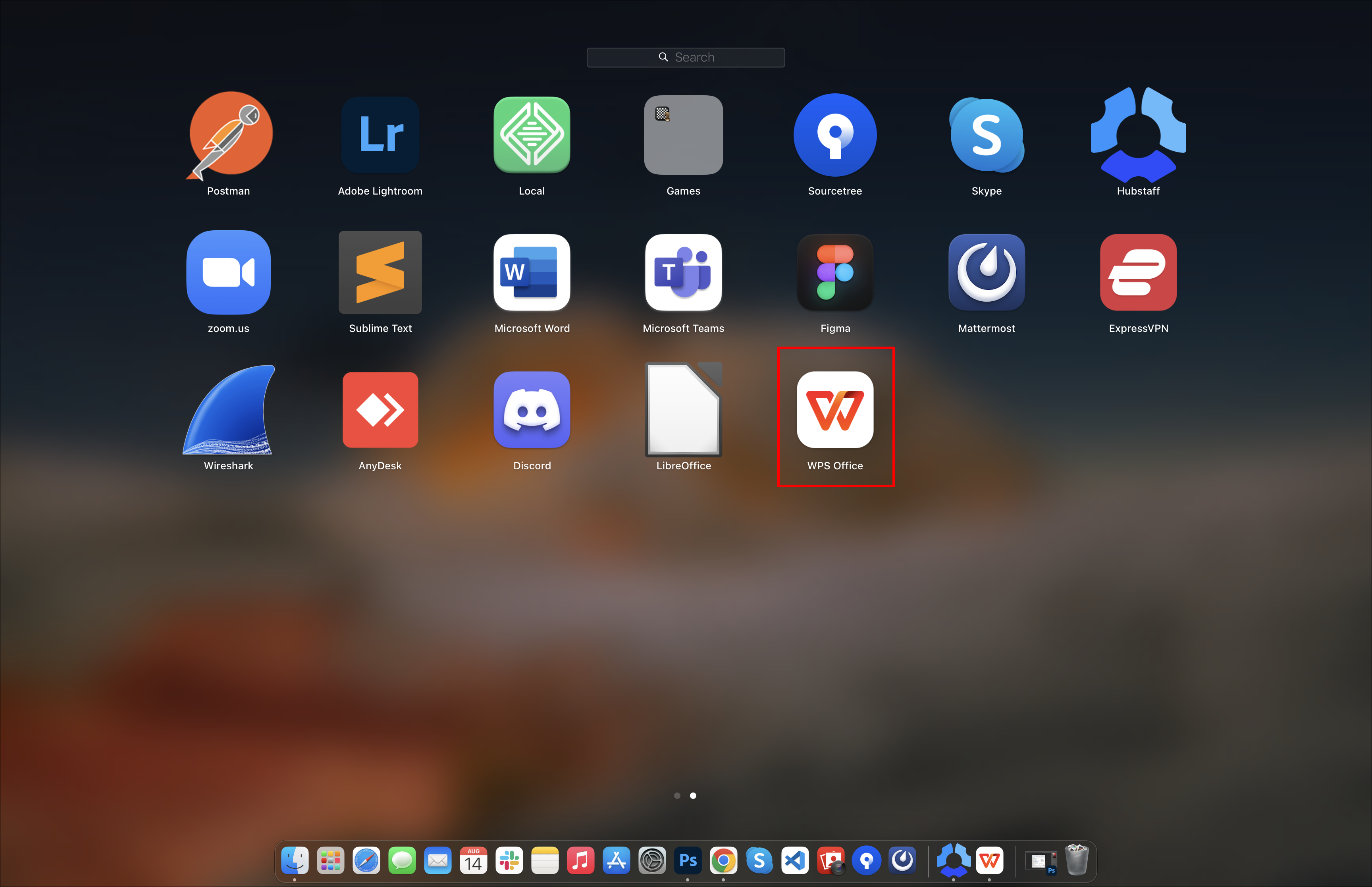Open Wireshark
The image size is (1372, 887).
[x=229, y=410]
